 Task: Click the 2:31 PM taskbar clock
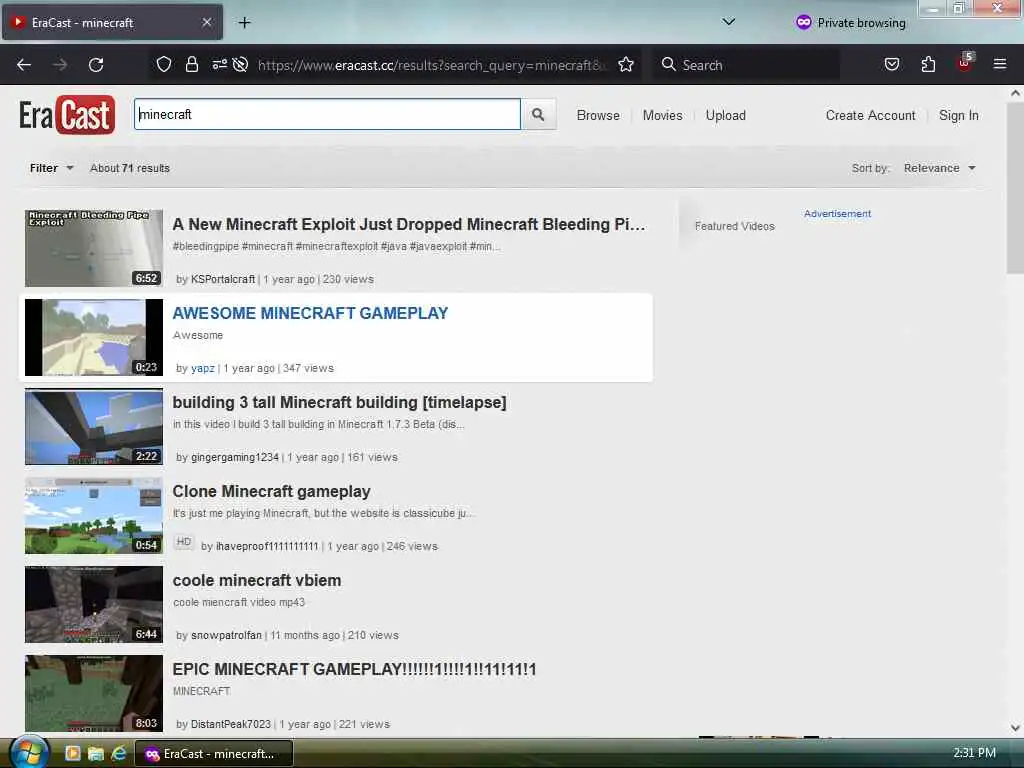tap(974, 753)
